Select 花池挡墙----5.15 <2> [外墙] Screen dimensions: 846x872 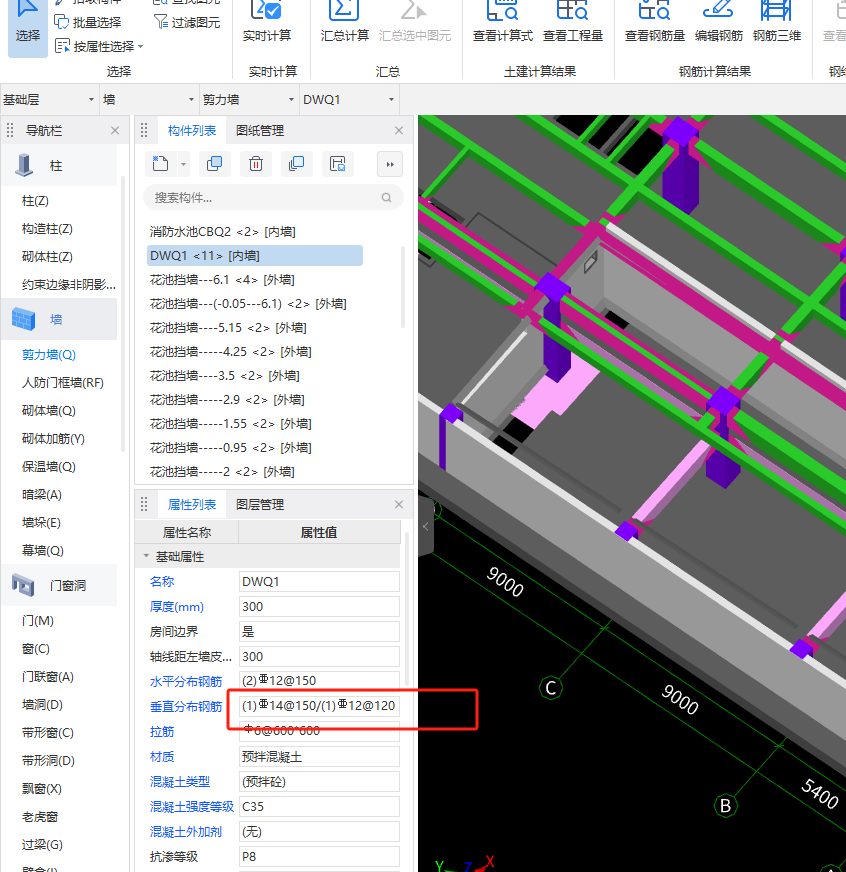(228, 328)
